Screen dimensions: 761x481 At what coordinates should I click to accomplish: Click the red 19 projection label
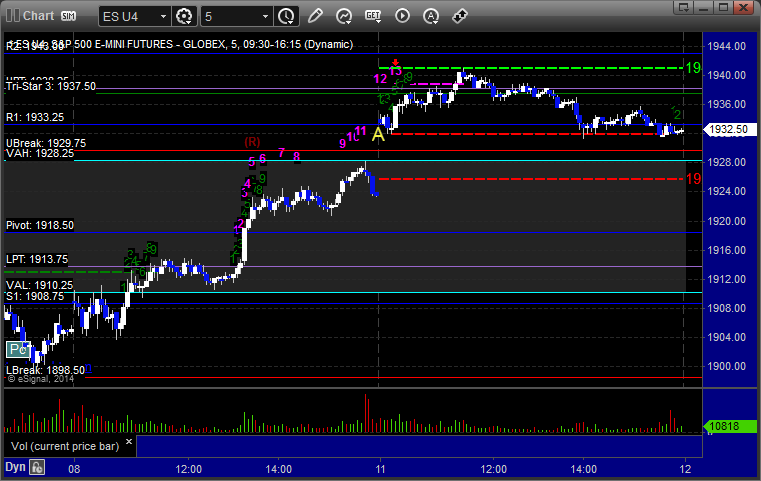pos(693,179)
